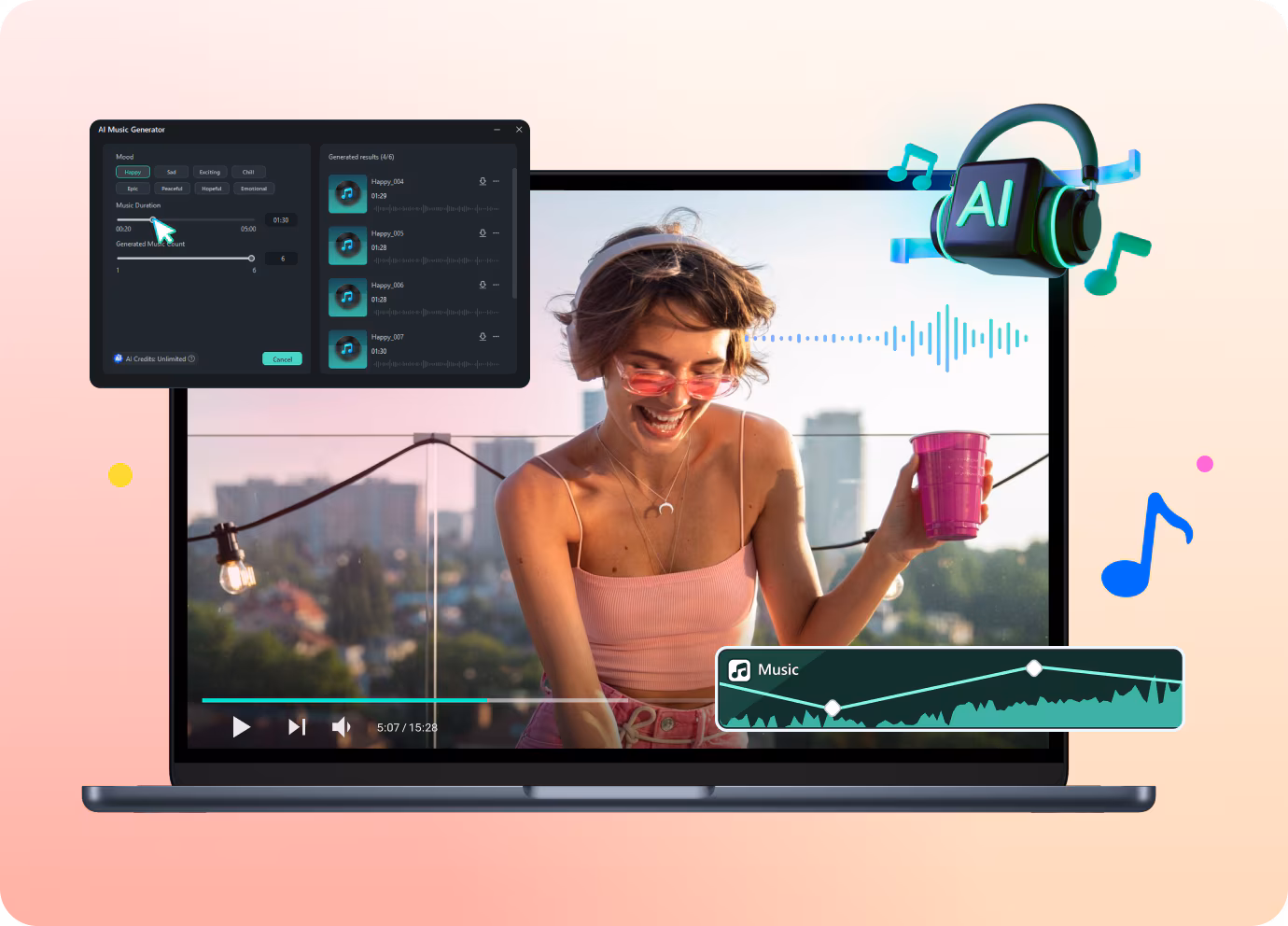This screenshot has height=926, width=1288.
Task: Click the Happy_006 track name
Action: click(x=387, y=286)
